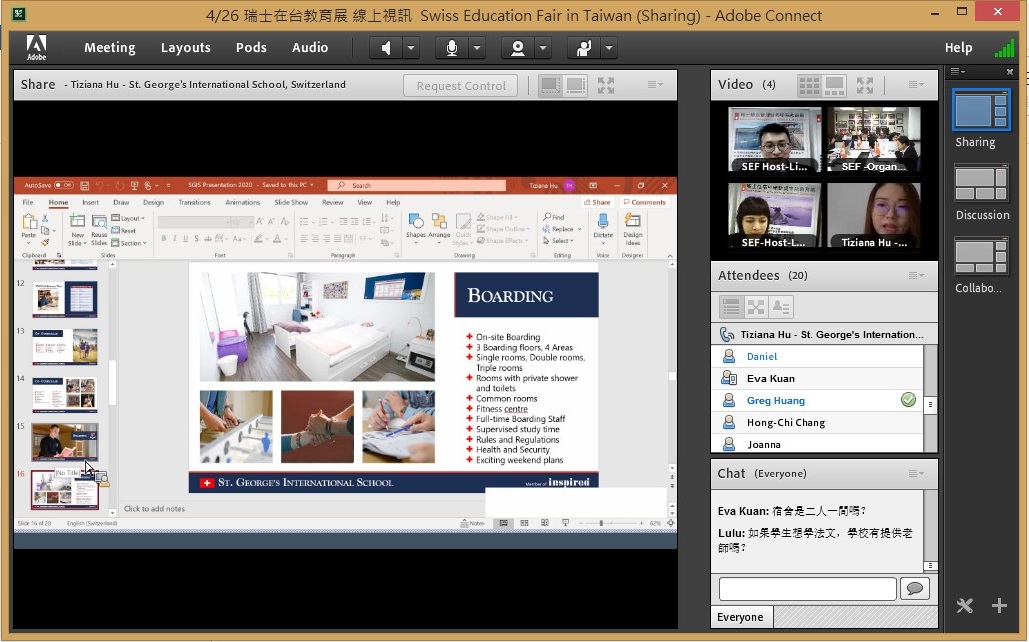Select attendee Daniel
This screenshot has height=642, width=1029.
(x=817, y=356)
